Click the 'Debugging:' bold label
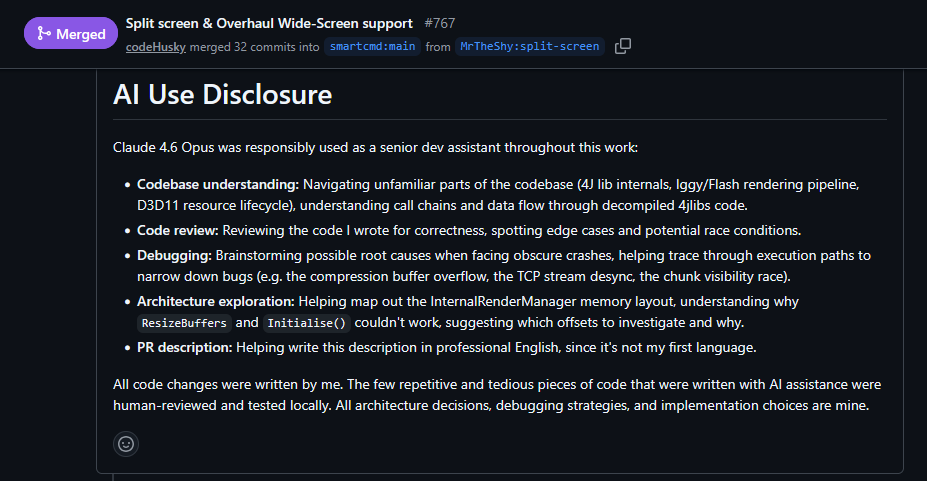The image size is (927, 481). coord(174,255)
